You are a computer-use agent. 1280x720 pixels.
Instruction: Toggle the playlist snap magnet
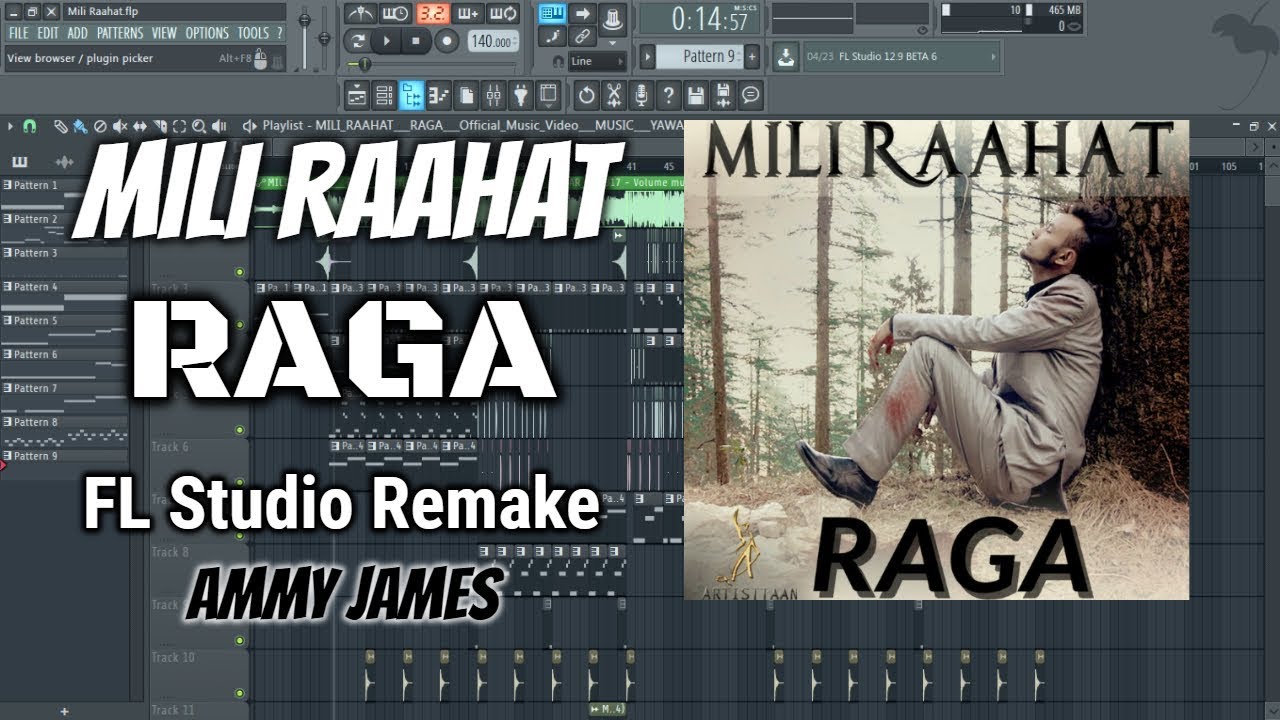pos(29,126)
